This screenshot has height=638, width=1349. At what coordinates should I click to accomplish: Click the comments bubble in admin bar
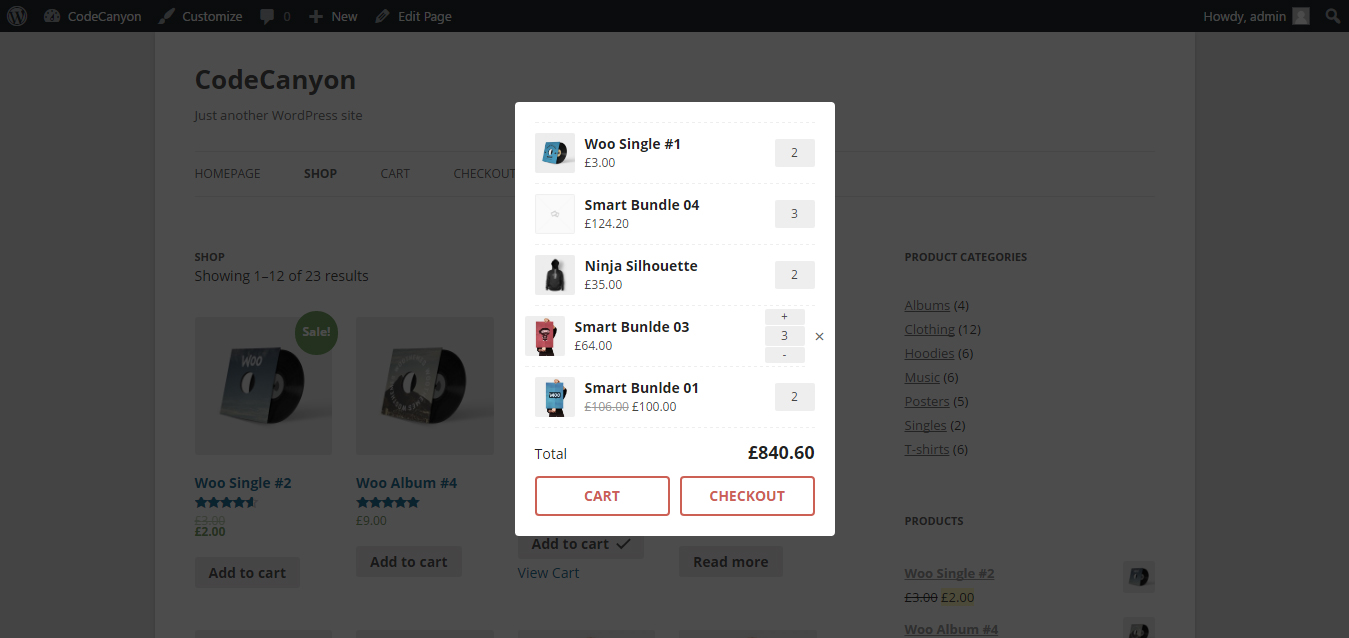275,16
